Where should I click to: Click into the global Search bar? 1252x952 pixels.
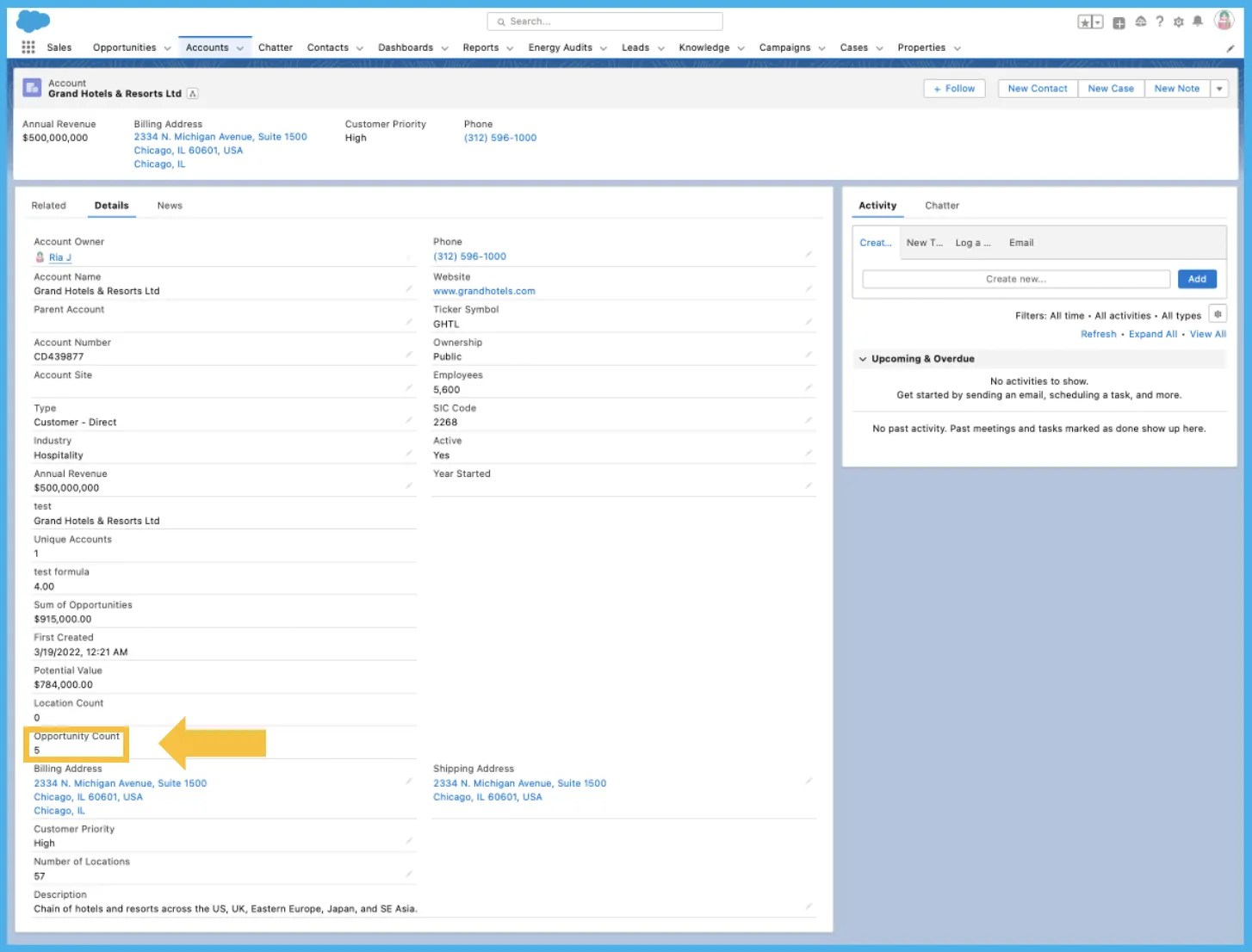click(604, 21)
